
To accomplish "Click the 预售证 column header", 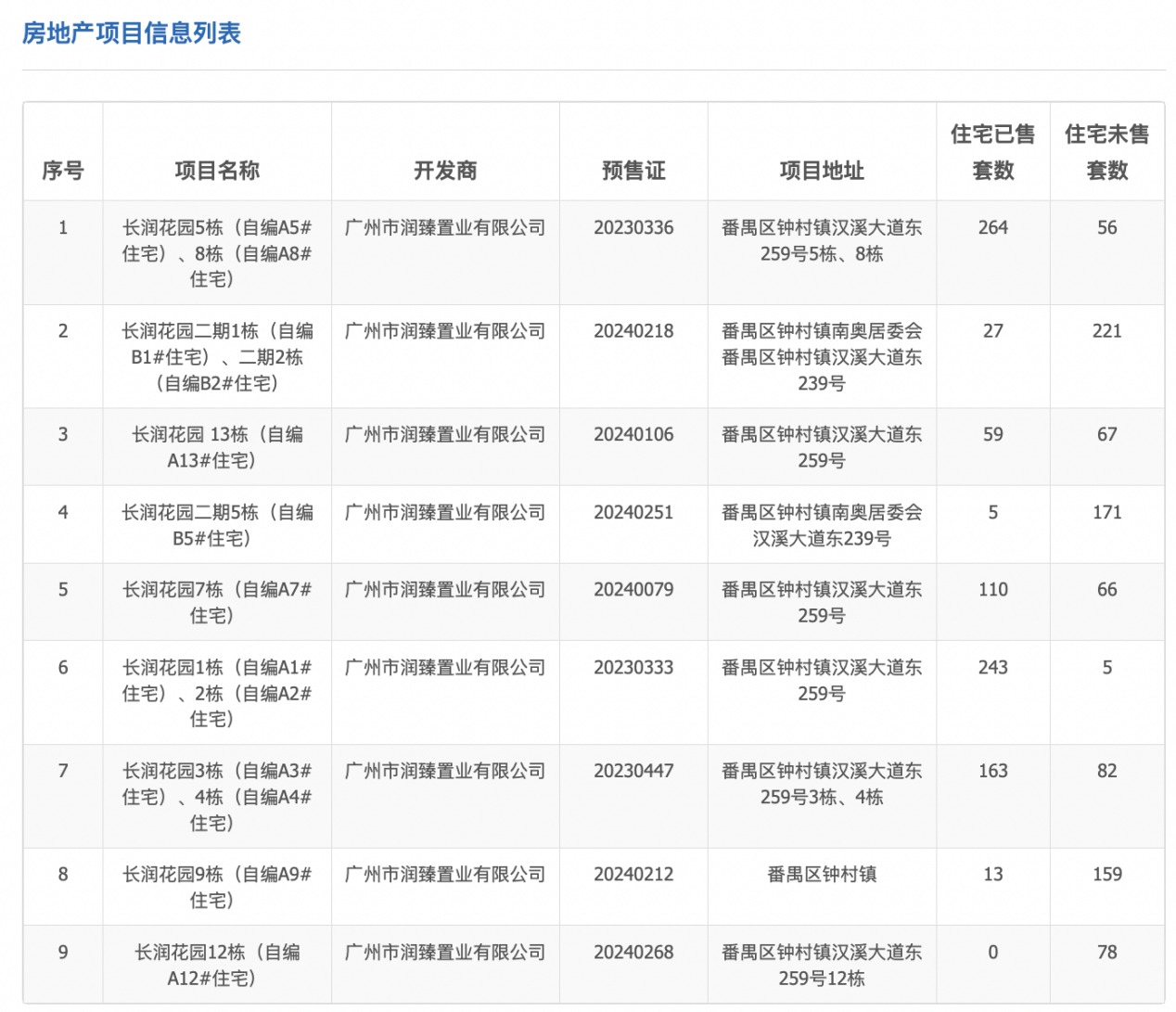I will click(x=633, y=171).
